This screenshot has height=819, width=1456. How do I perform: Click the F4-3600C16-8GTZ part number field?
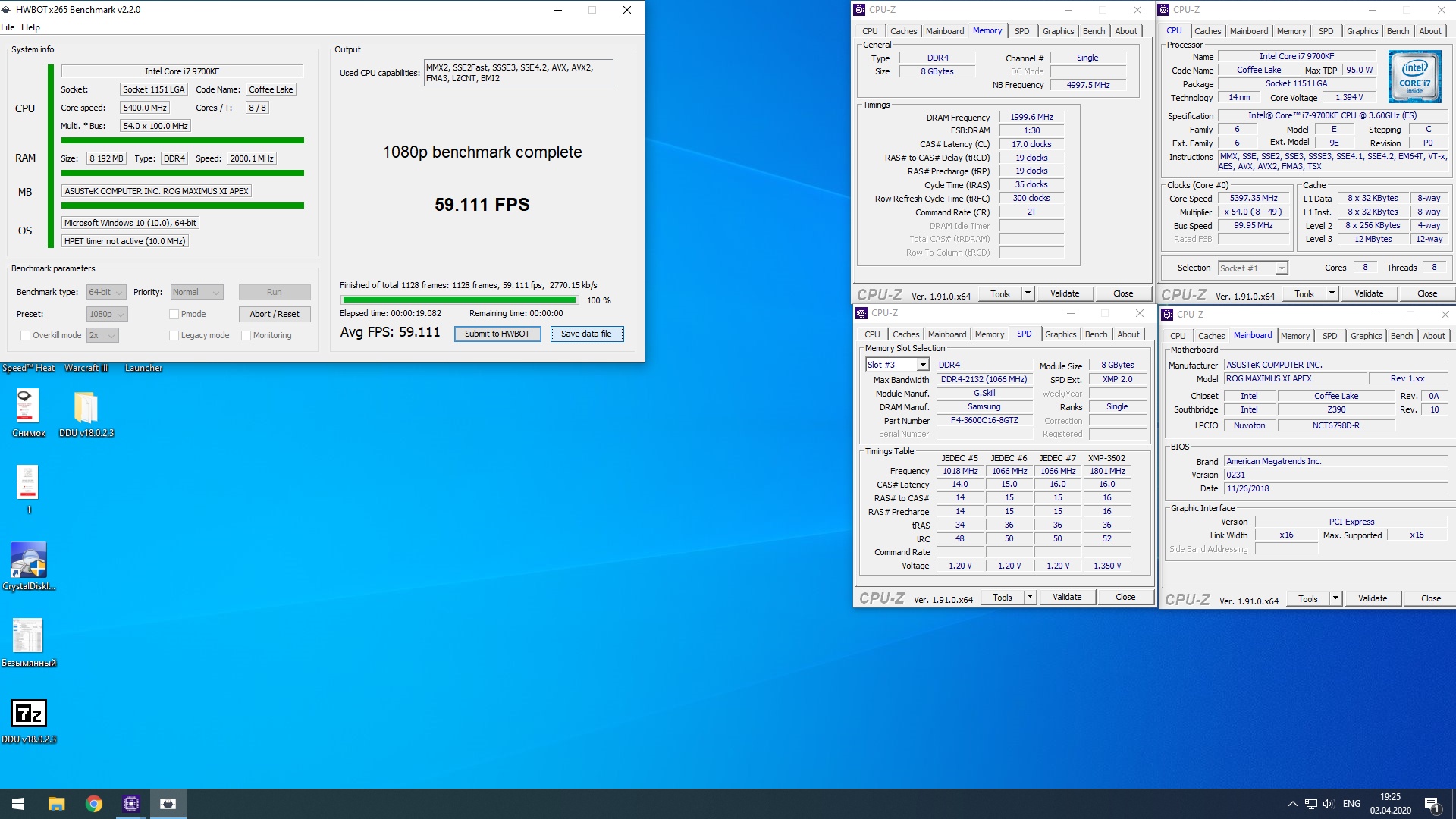tap(984, 420)
